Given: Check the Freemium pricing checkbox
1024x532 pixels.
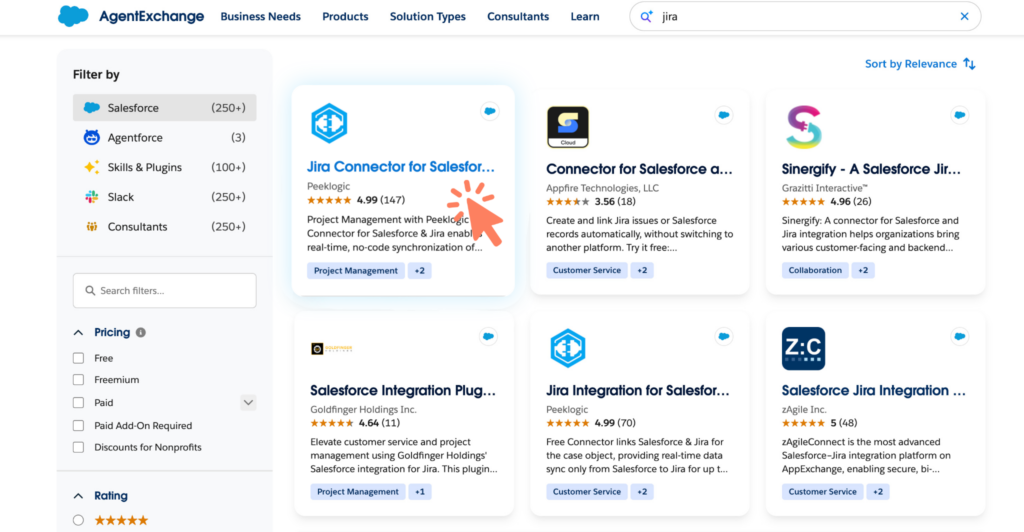Looking at the screenshot, I should point(78,379).
